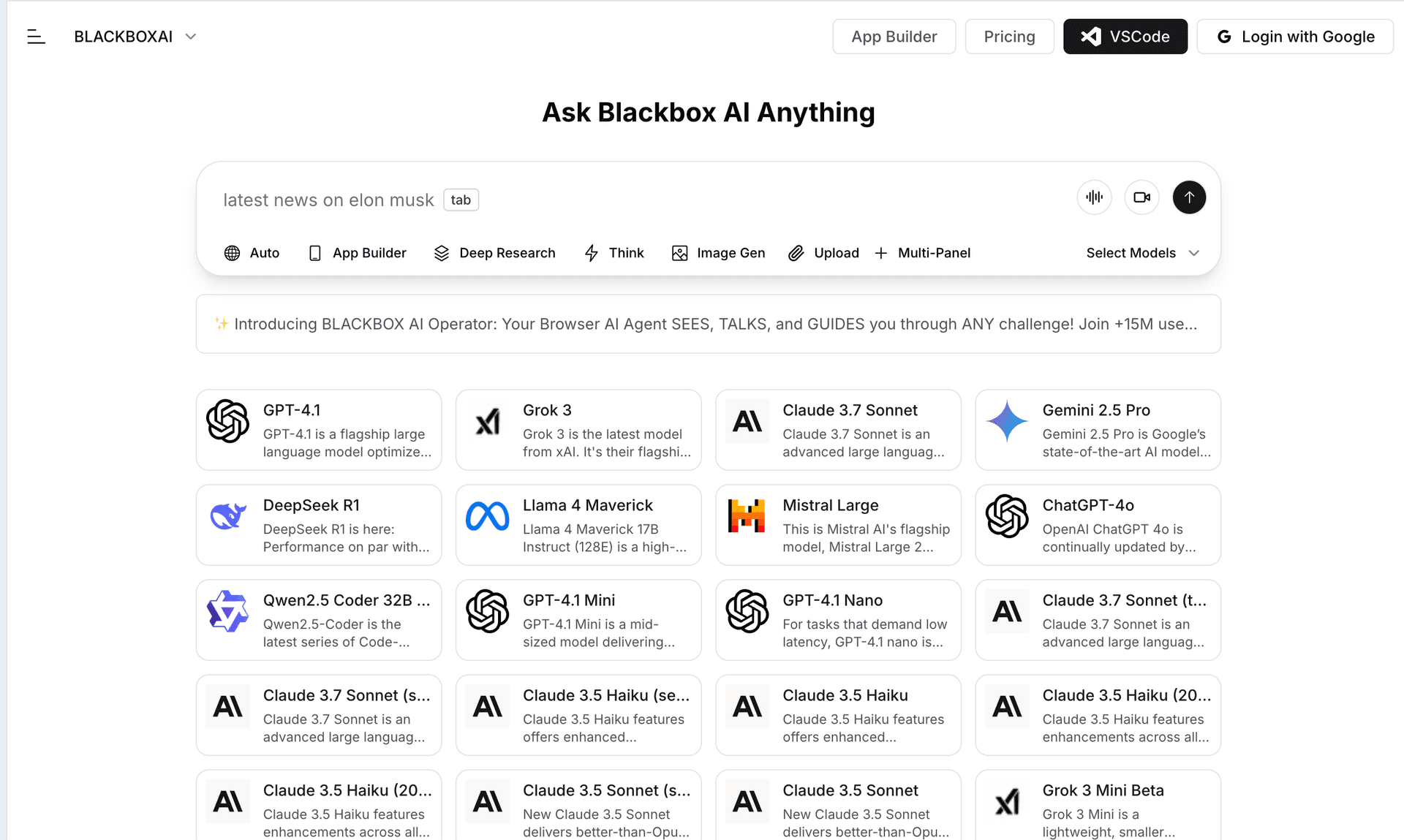Open the BLACKBOX AI Operator announcement banner
This screenshot has height=840, width=1404.
708,324
